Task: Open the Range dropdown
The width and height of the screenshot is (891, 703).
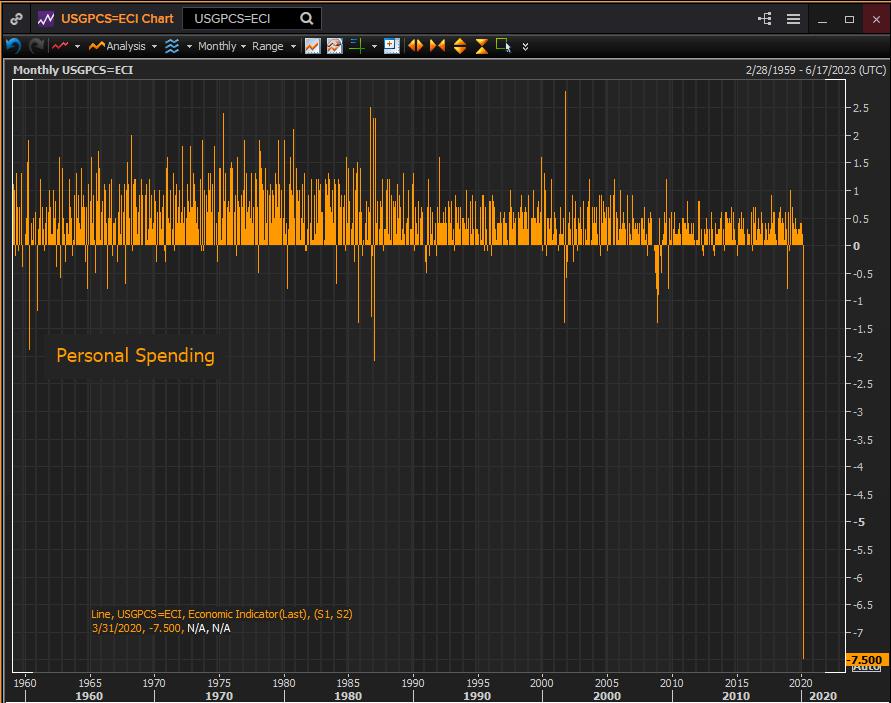Action: 274,46
